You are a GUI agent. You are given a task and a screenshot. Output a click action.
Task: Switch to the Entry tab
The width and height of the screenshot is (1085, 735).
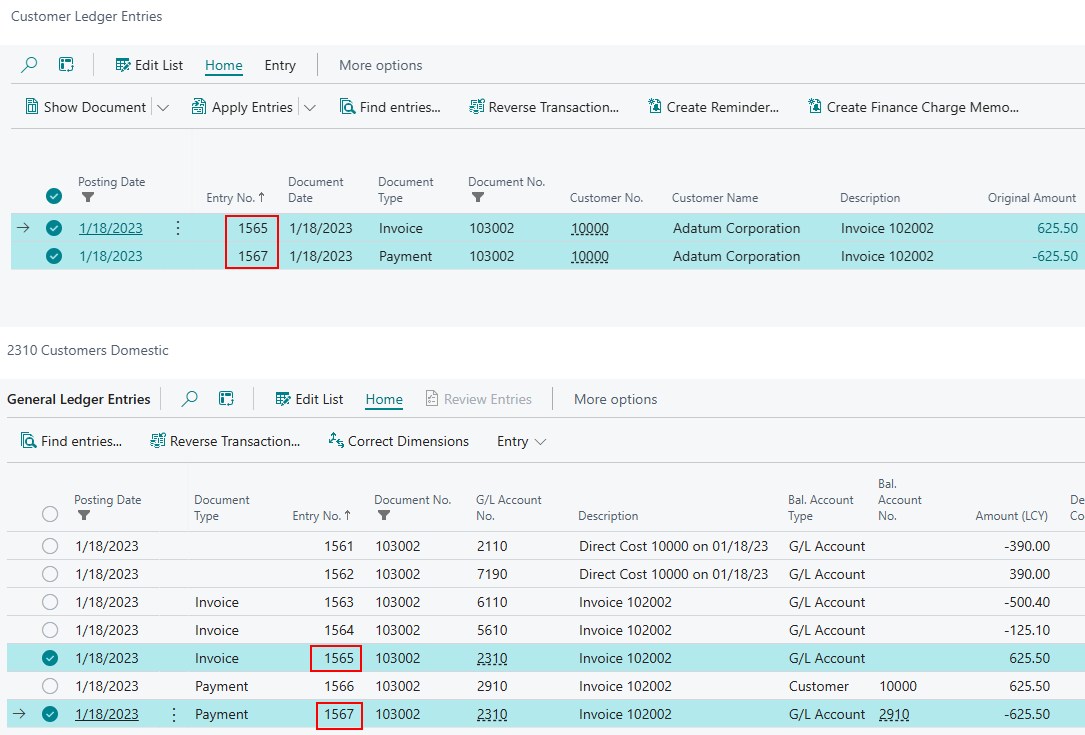(x=280, y=64)
